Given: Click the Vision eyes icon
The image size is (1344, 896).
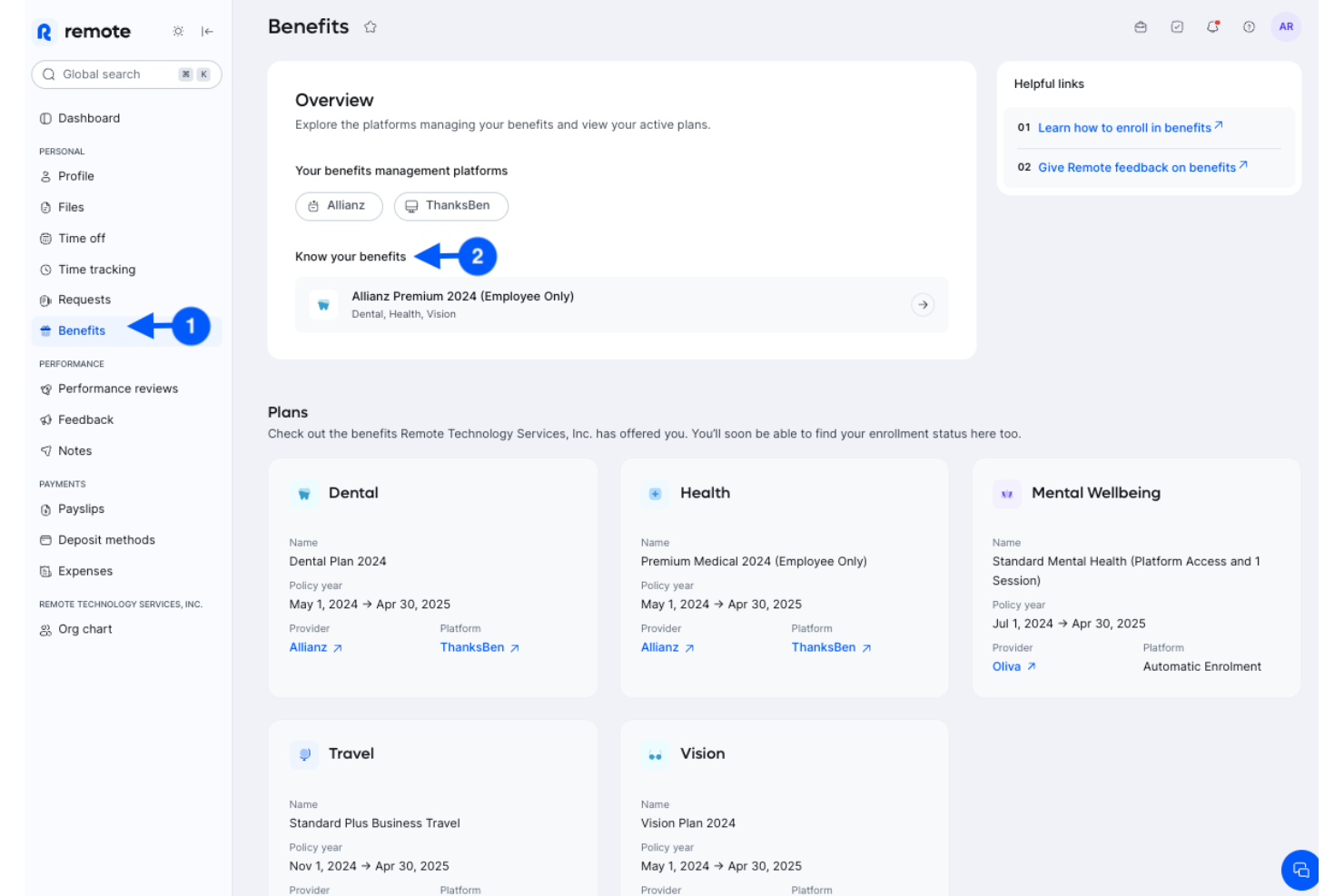Looking at the screenshot, I should pyautogui.click(x=656, y=754).
